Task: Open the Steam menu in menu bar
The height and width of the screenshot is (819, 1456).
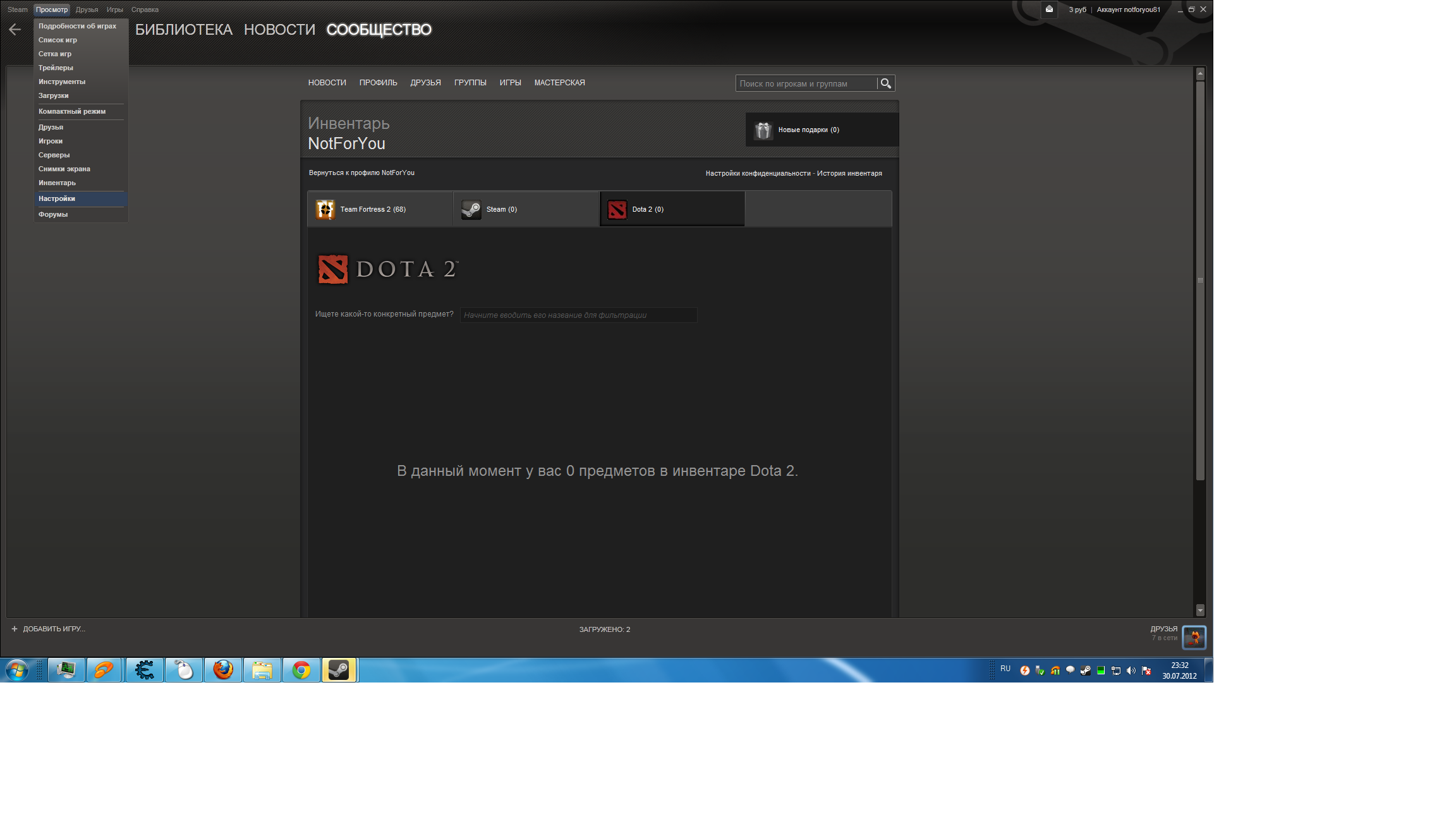Action: pos(18,9)
